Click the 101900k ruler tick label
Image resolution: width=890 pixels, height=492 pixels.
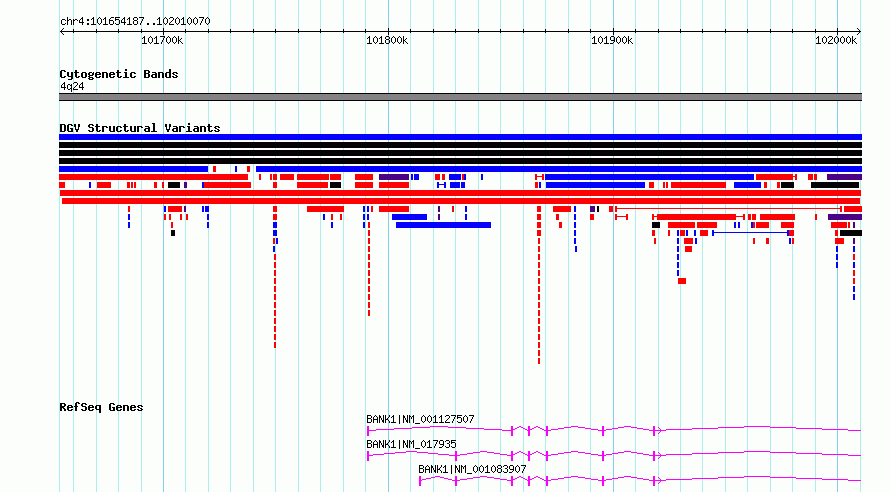point(612,40)
